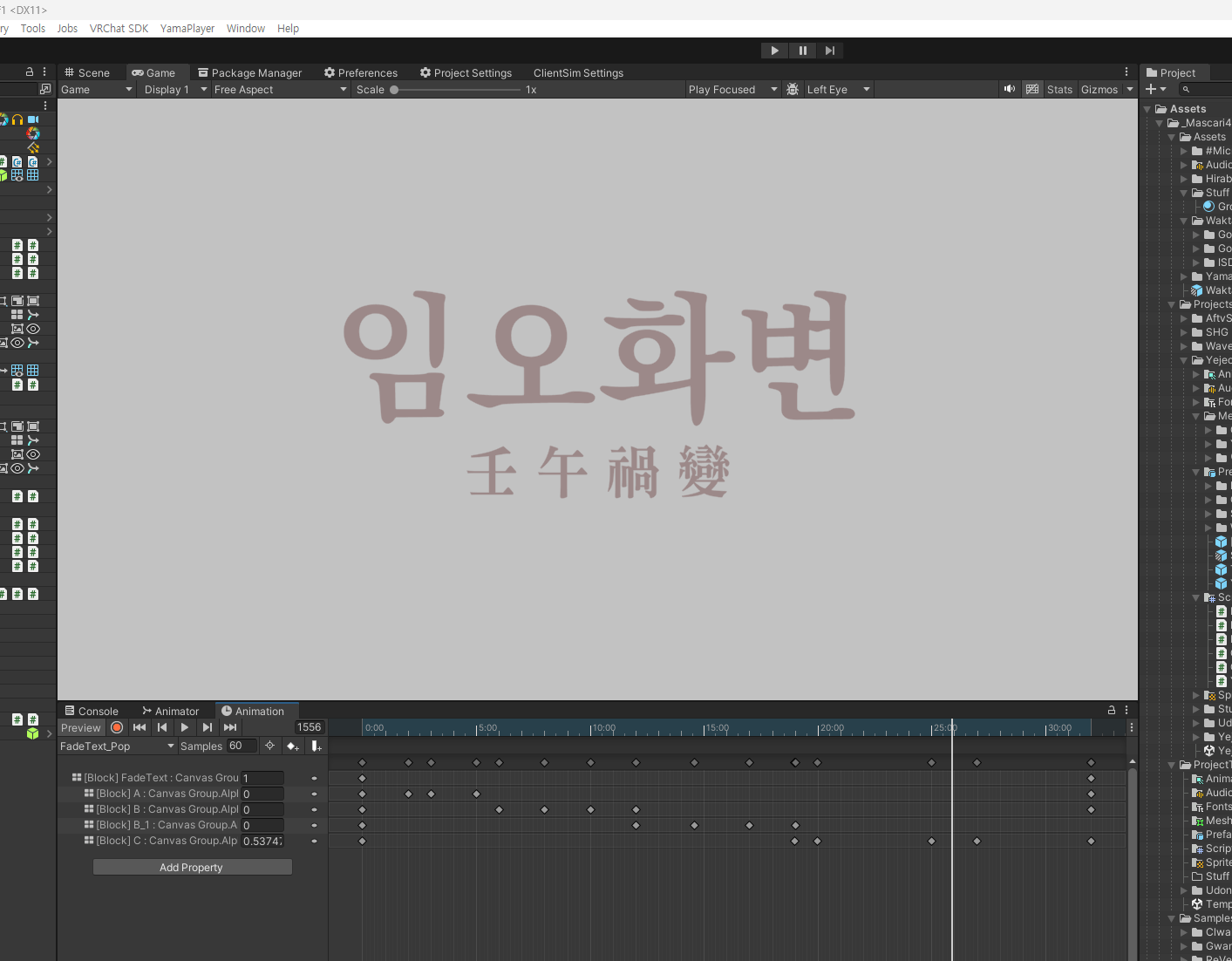Click the Game view Scale slider
The image size is (1232, 961).
(x=456, y=89)
